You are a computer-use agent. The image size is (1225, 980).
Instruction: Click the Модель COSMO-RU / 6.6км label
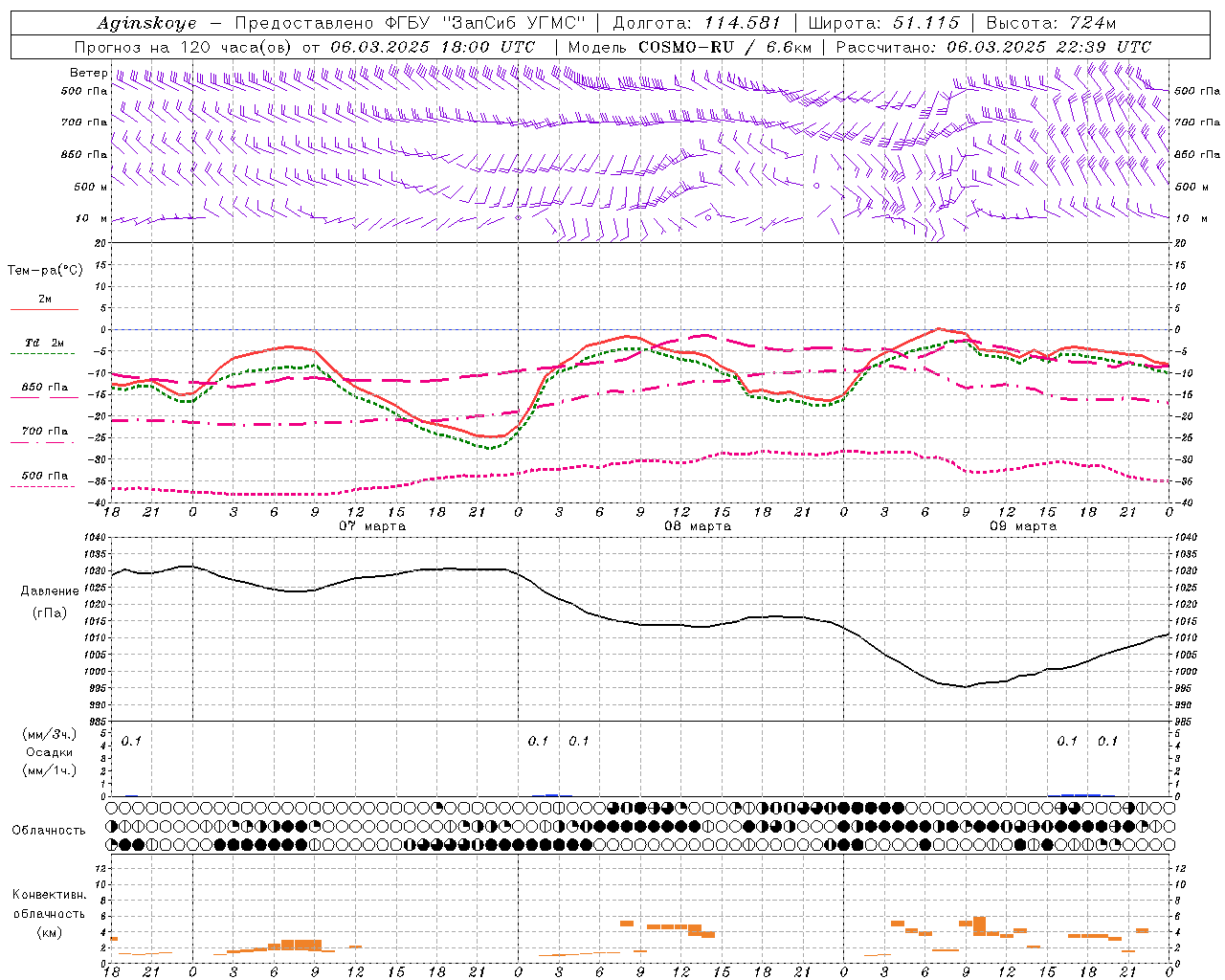click(x=689, y=47)
